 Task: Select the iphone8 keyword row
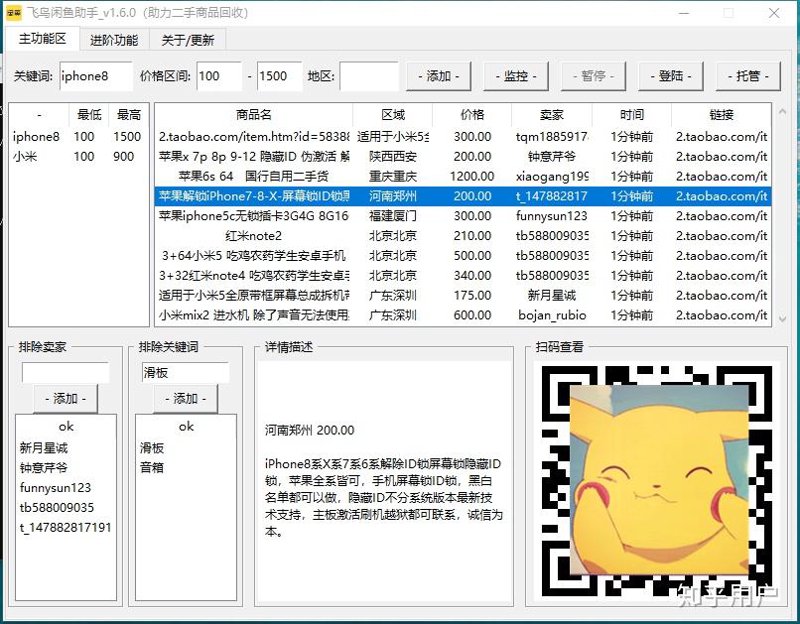pos(79,137)
